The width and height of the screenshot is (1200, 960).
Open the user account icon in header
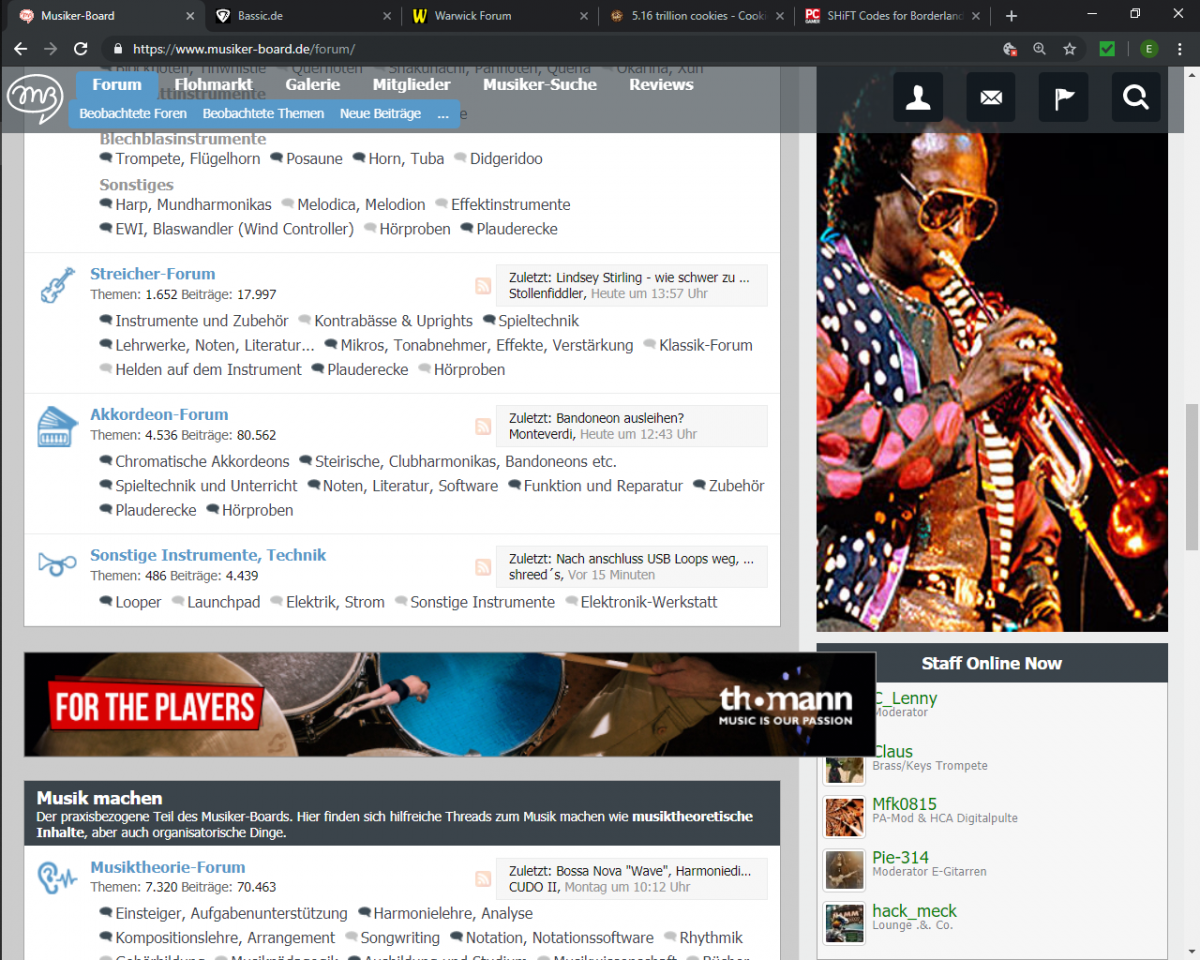pyautogui.click(x=918, y=97)
